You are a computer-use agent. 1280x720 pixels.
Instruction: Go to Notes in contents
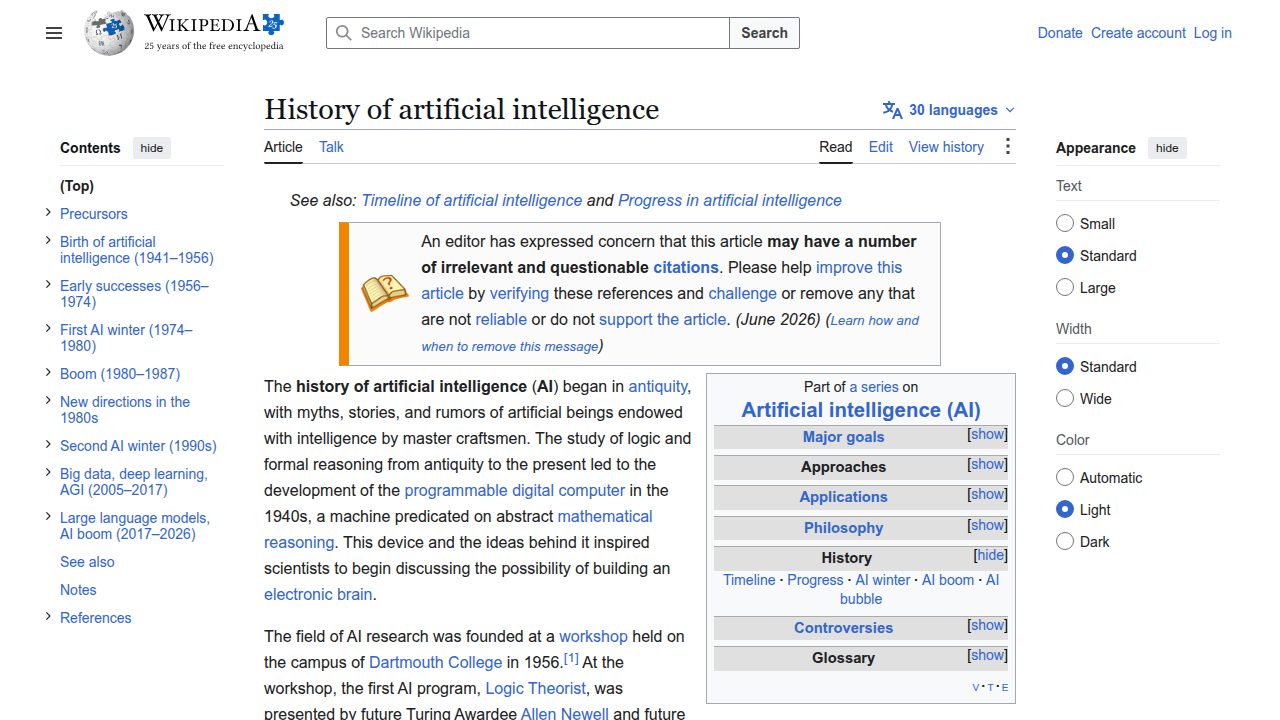pyautogui.click(x=78, y=590)
